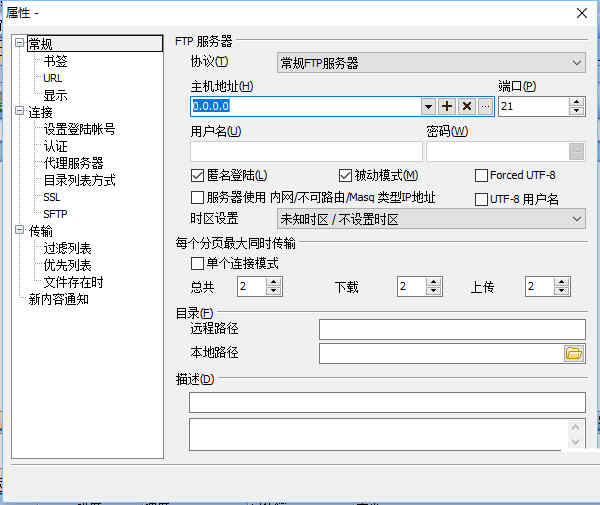Click the 描述 description single-line field
The width and height of the screenshot is (600, 505).
387,402
